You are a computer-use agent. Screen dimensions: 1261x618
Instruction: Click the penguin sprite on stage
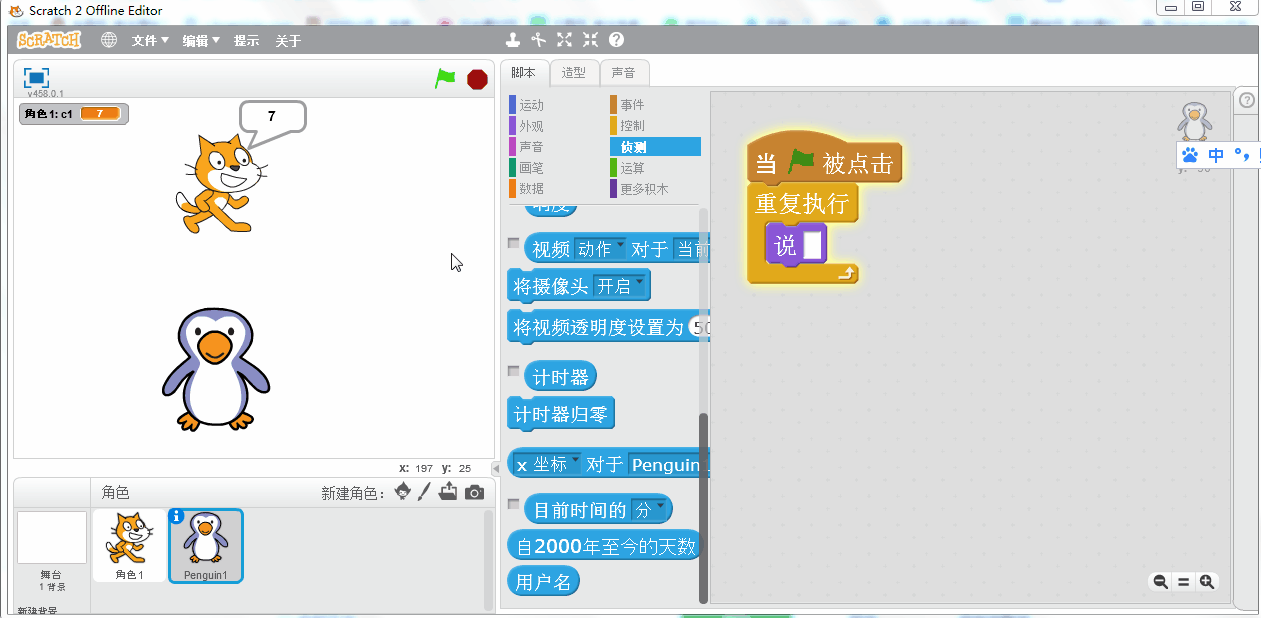[216, 368]
